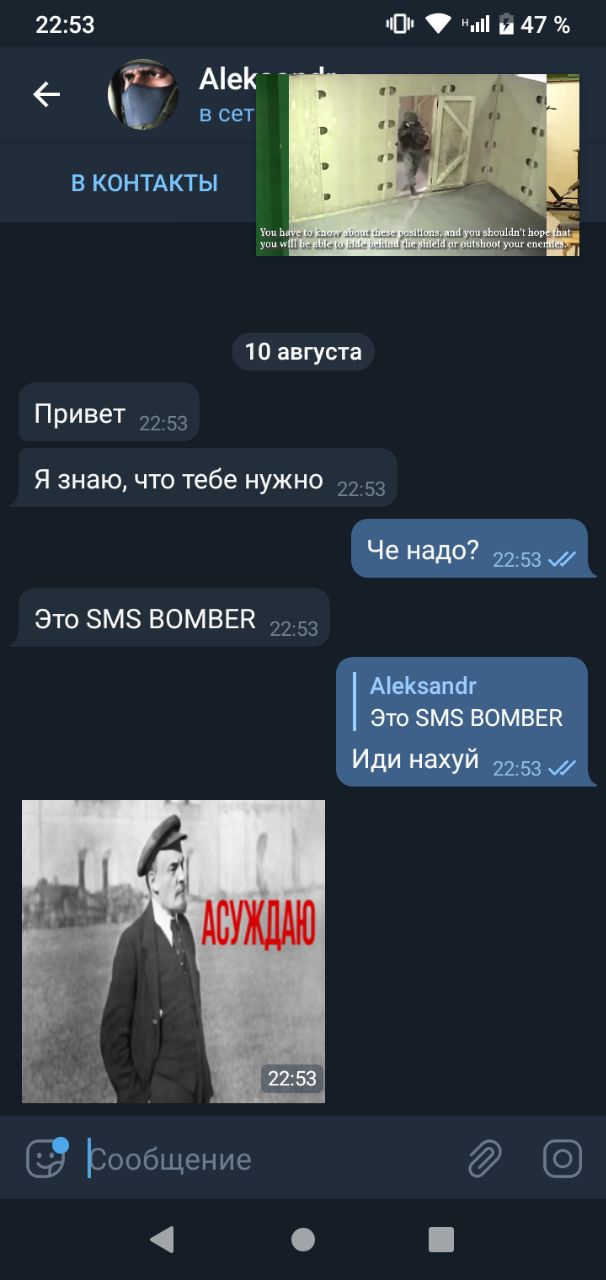Select incoming Это SMS BOMBER message bubble
The image size is (606, 1280).
(174, 618)
